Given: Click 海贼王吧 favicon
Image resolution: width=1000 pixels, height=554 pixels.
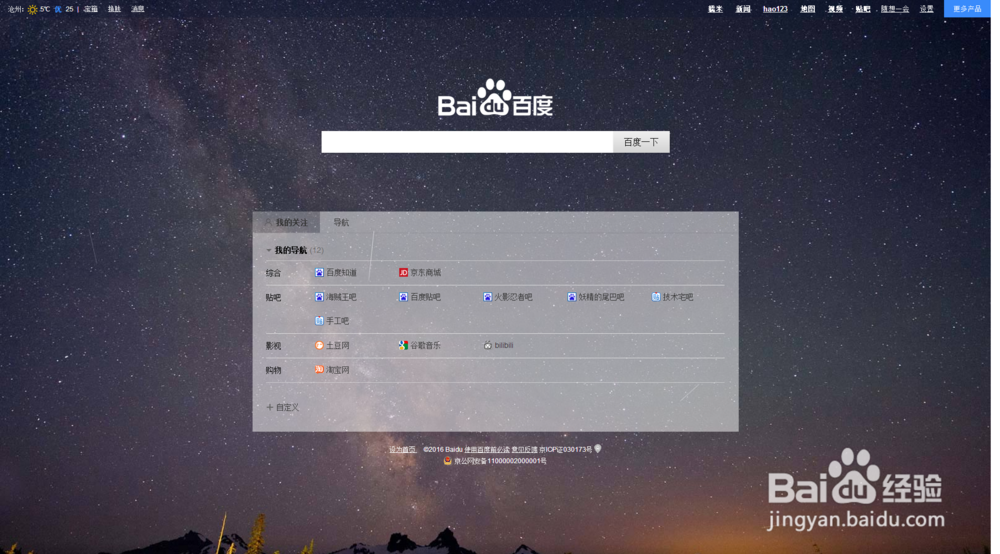Looking at the screenshot, I should point(319,296).
